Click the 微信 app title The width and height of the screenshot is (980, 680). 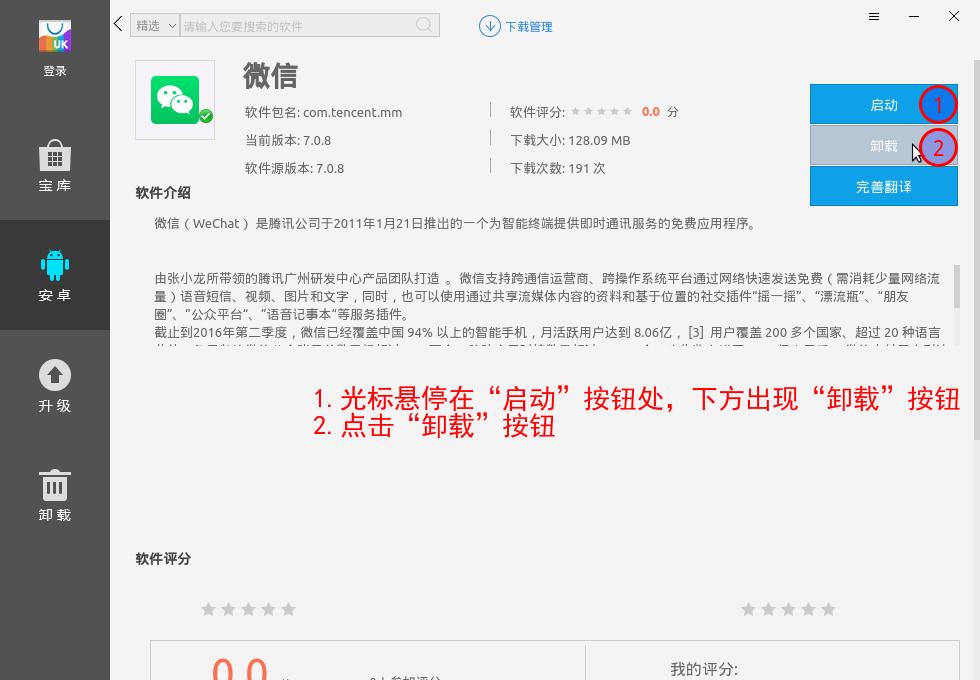271,76
